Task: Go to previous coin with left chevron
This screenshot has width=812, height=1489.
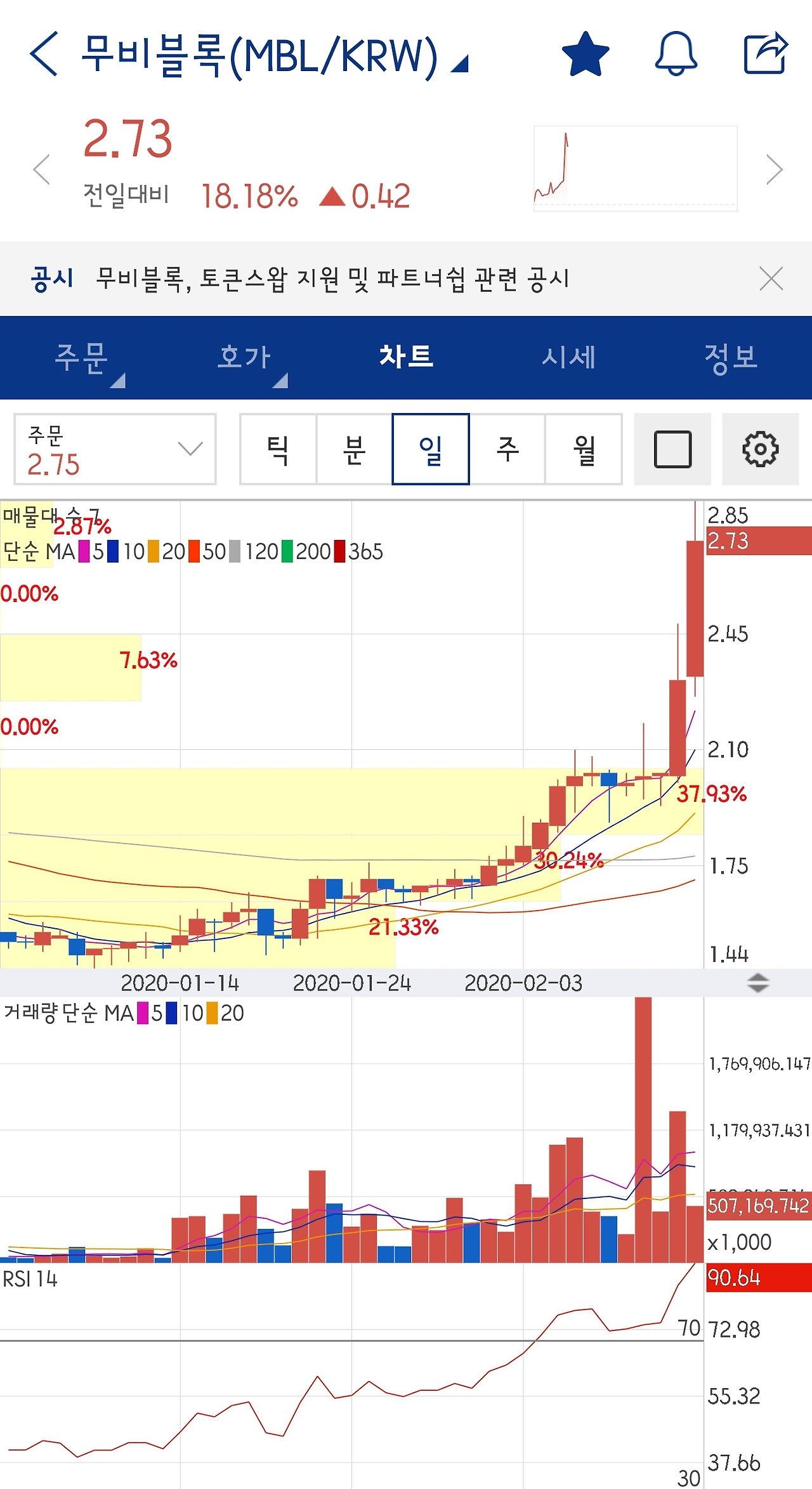Action: pyautogui.click(x=42, y=169)
